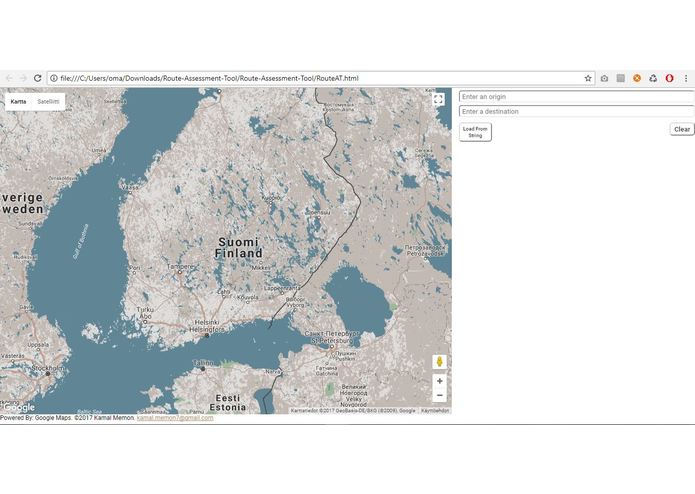695x494 pixels.
Task: Bookmark this page with the star icon
Action: pyautogui.click(x=588, y=78)
